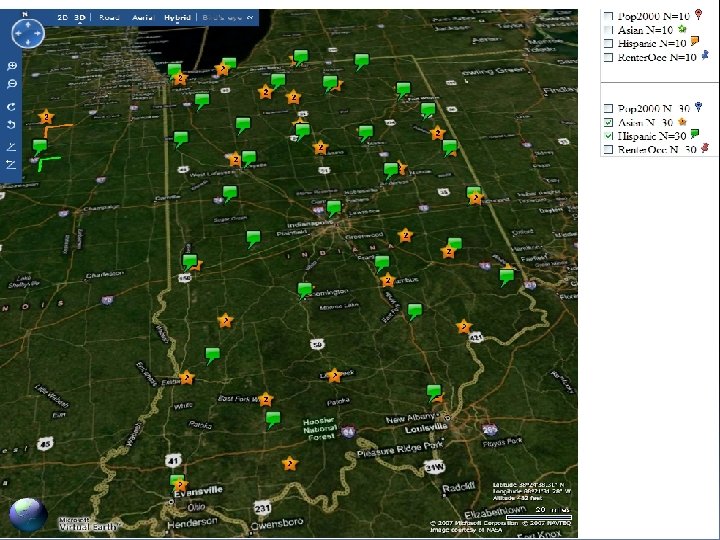Rotate the map view clockwise
Viewport: 720px width, 540px height.
(11, 107)
